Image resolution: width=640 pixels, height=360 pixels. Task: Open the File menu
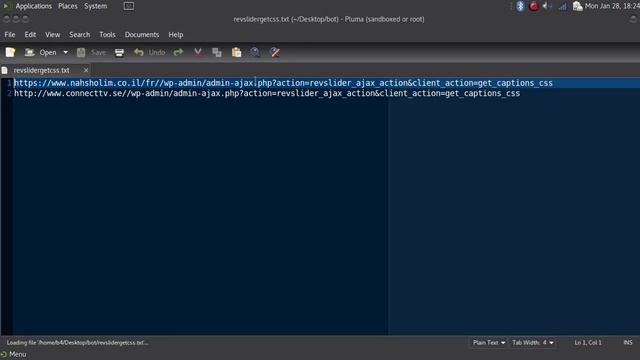10,35
